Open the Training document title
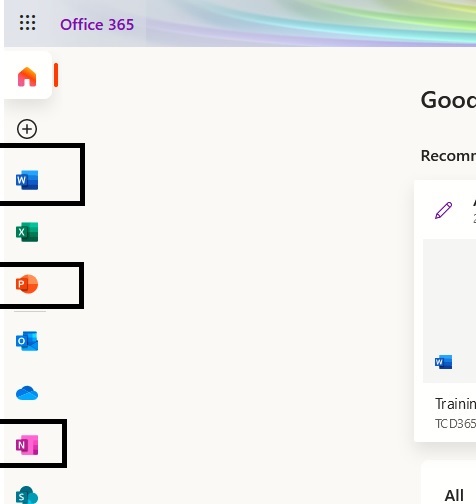The image size is (476, 504). tap(455, 404)
